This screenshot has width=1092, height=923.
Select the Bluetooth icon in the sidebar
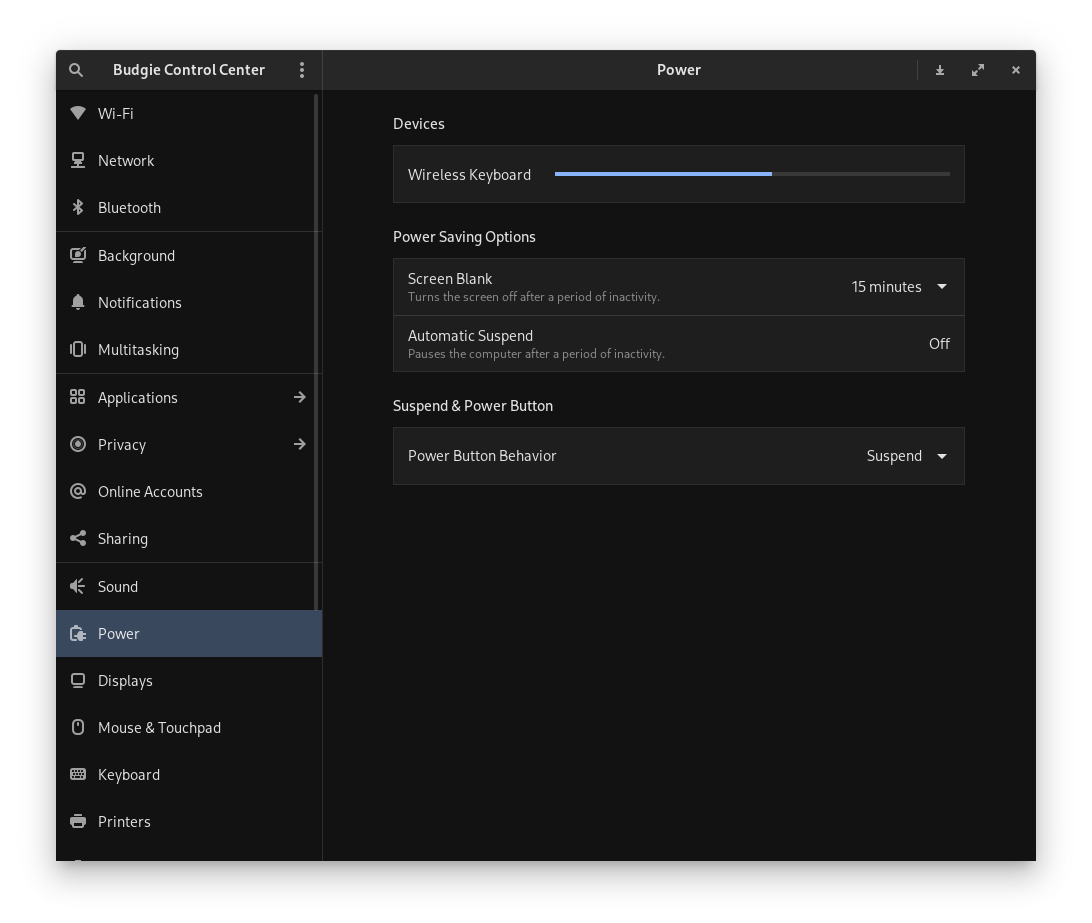(x=78, y=207)
